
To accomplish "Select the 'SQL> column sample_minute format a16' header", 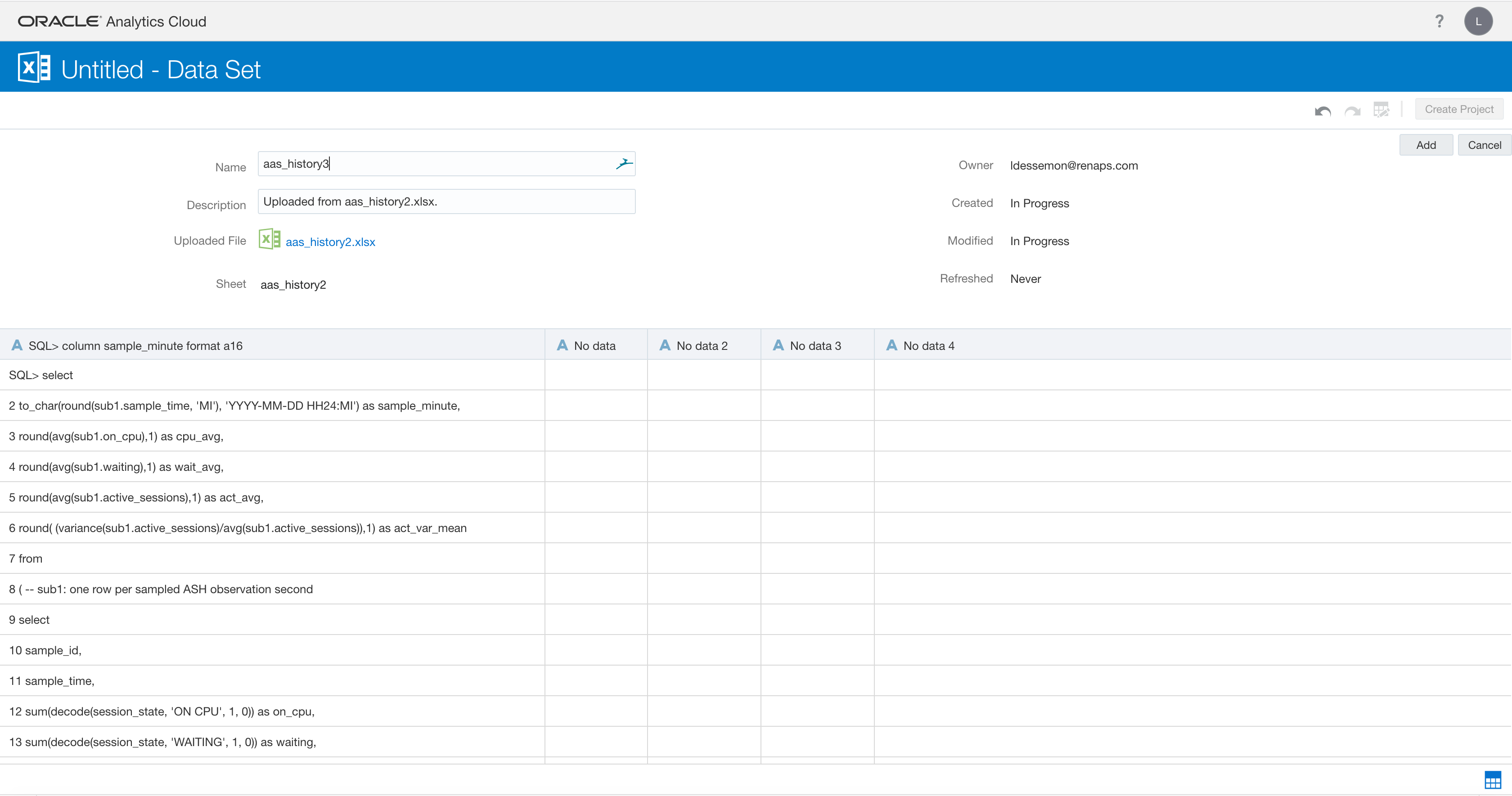I will [x=272, y=345].
